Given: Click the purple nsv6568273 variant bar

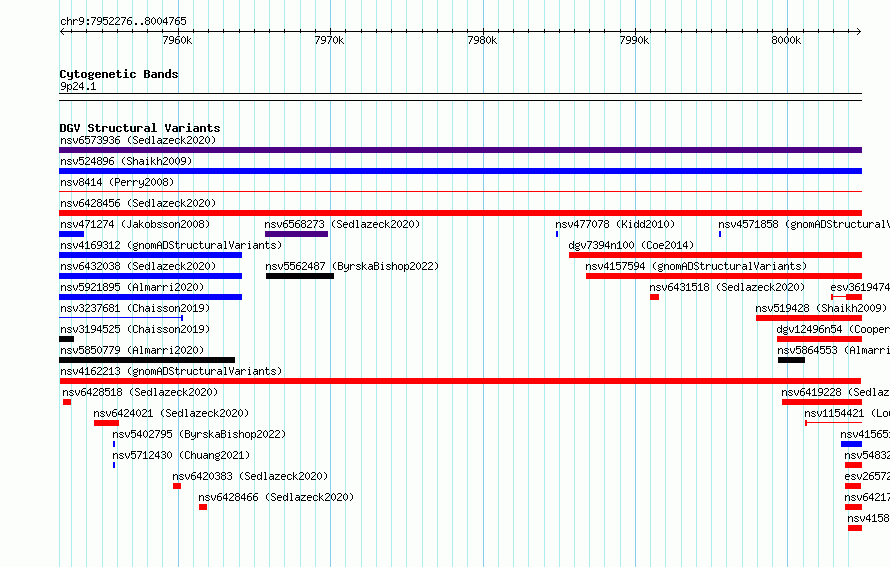Looking at the screenshot, I should (296, 234).
